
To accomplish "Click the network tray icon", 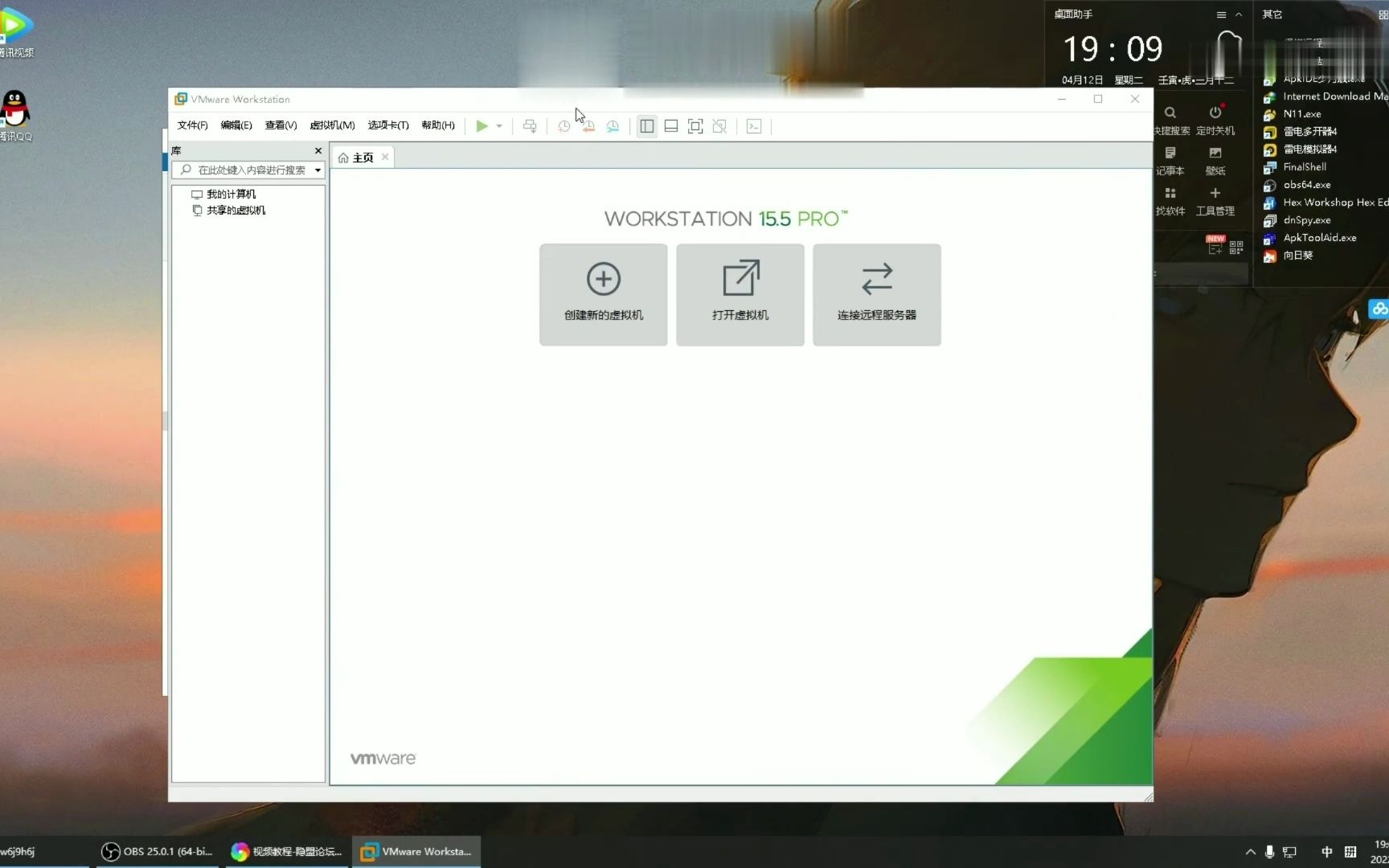I will (1289, 852).
